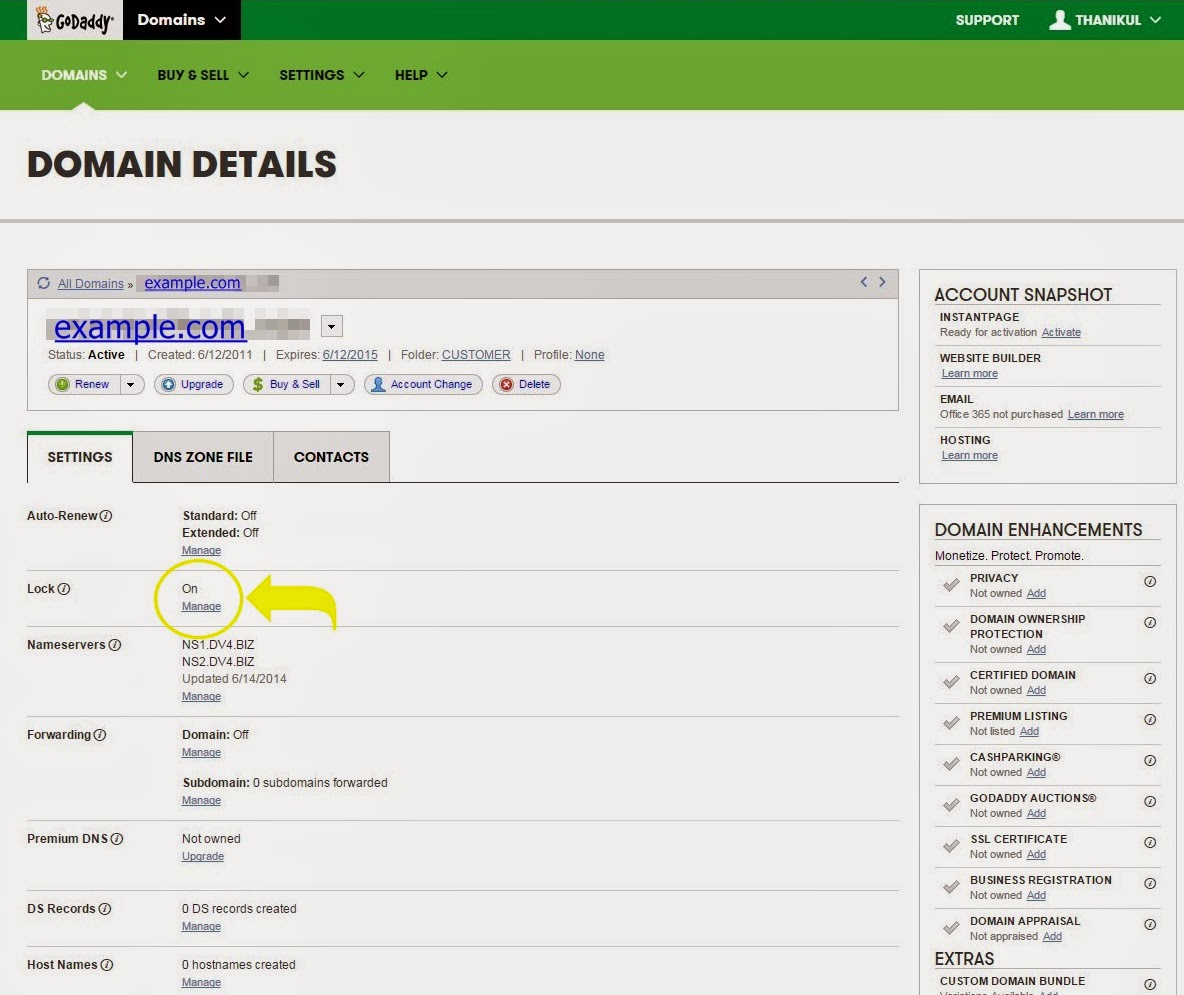Open the CUSTOMER folder link

[476, 355]
